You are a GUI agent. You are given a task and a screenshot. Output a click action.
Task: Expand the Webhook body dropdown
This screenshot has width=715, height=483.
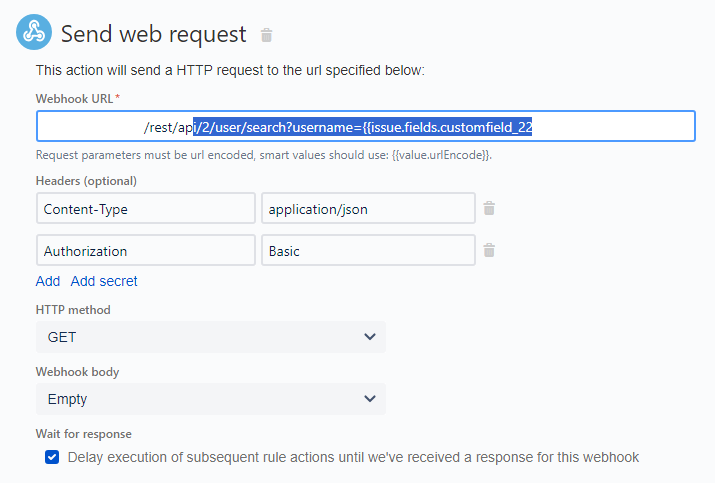(210, 399)
